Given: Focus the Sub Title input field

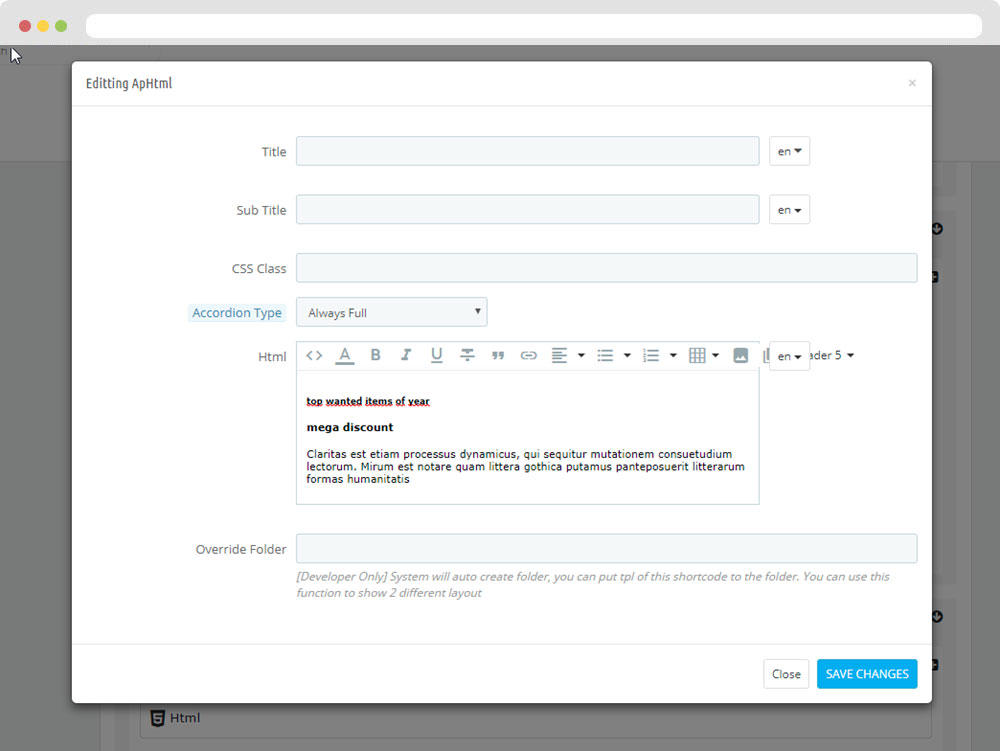Looking at the screenshot, I should coord(527,210).
